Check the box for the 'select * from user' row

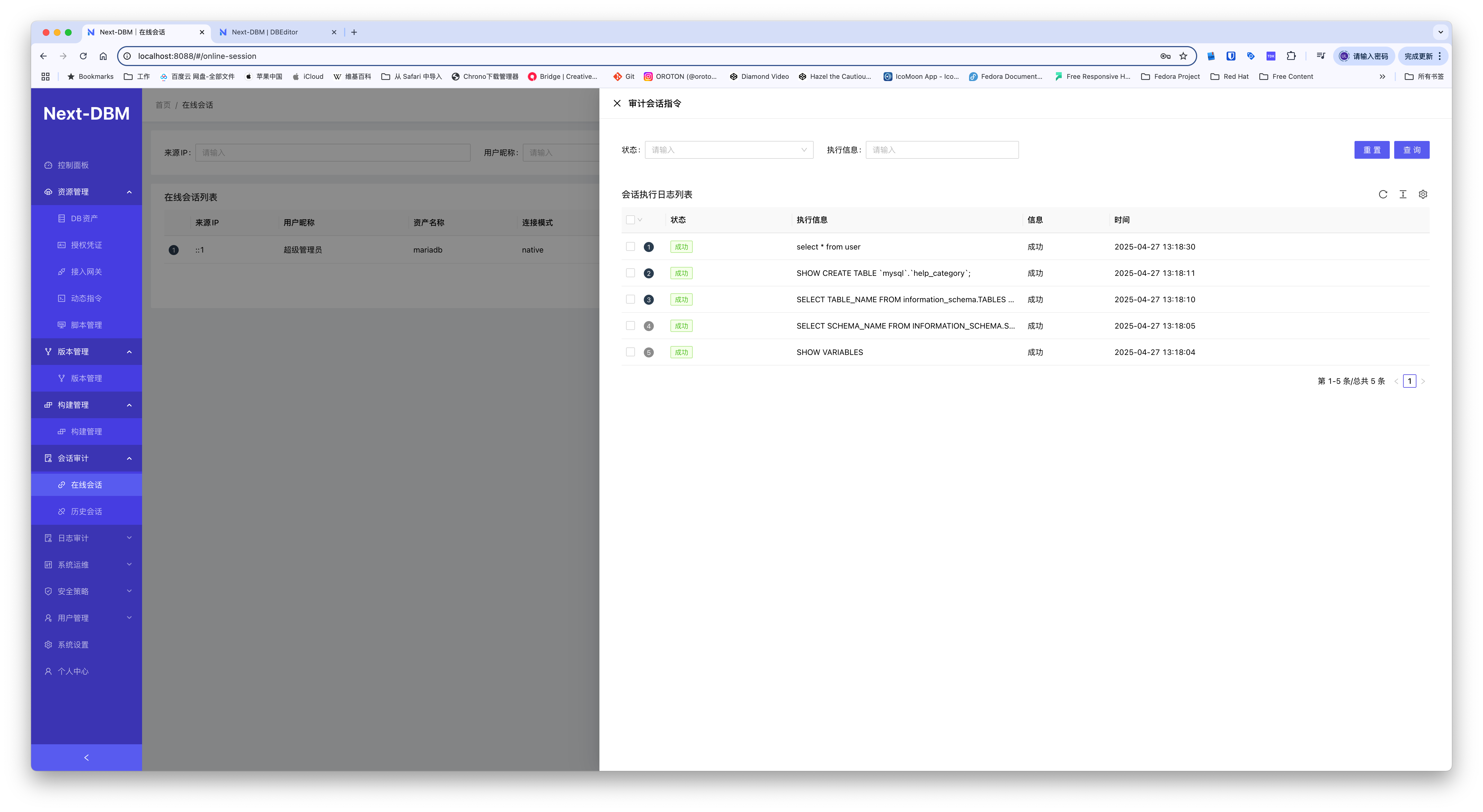[x=630, y=246]
